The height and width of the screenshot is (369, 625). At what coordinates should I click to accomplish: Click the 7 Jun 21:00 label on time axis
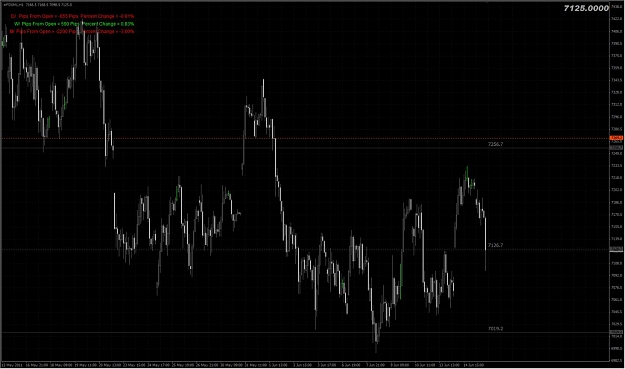pos(375,365)
